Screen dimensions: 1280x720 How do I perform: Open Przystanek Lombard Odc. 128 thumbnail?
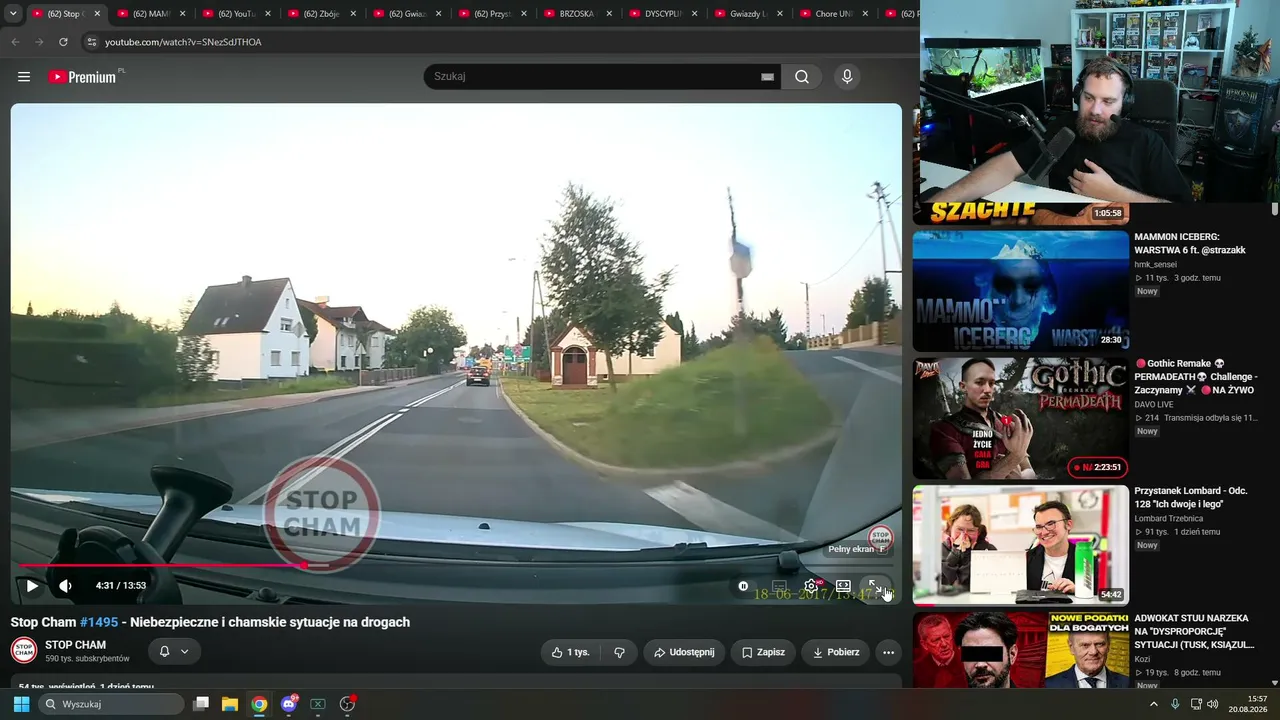click(x=1021, y=545)
